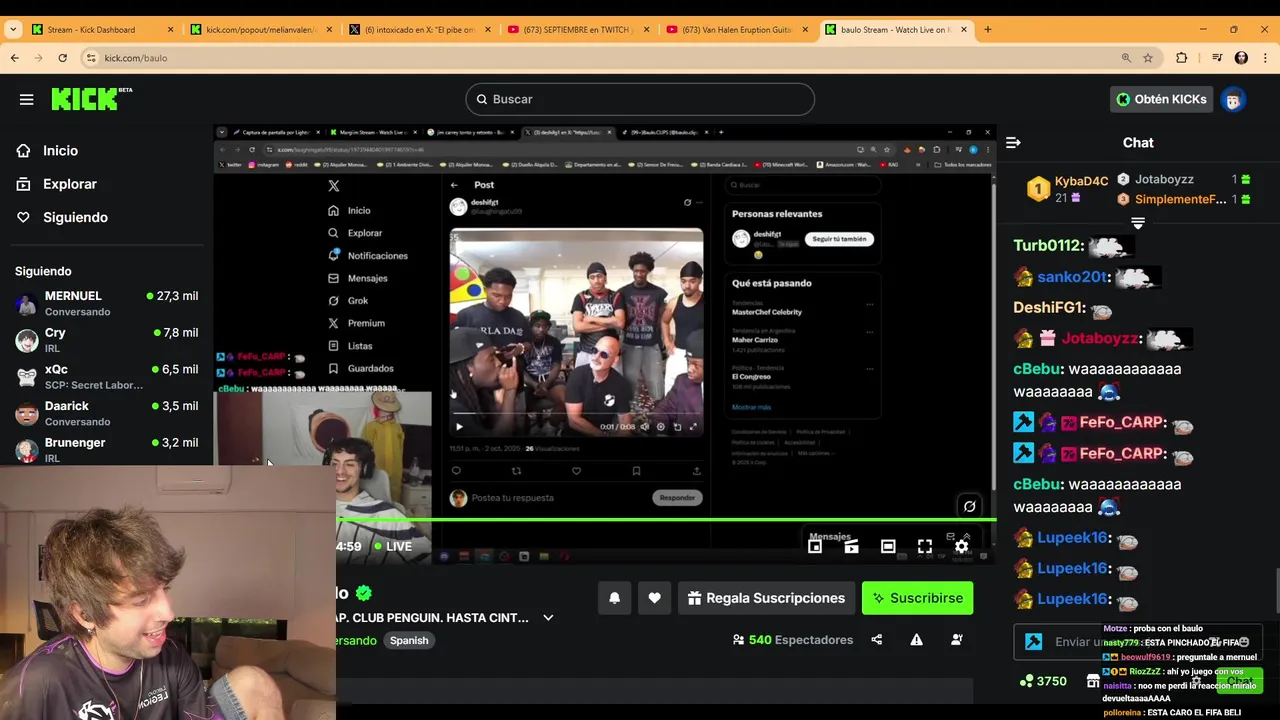Open player settings gear icon
The height and width of the screenshot is (720, 1280).
pyautogui.click(x=961, y=546)
